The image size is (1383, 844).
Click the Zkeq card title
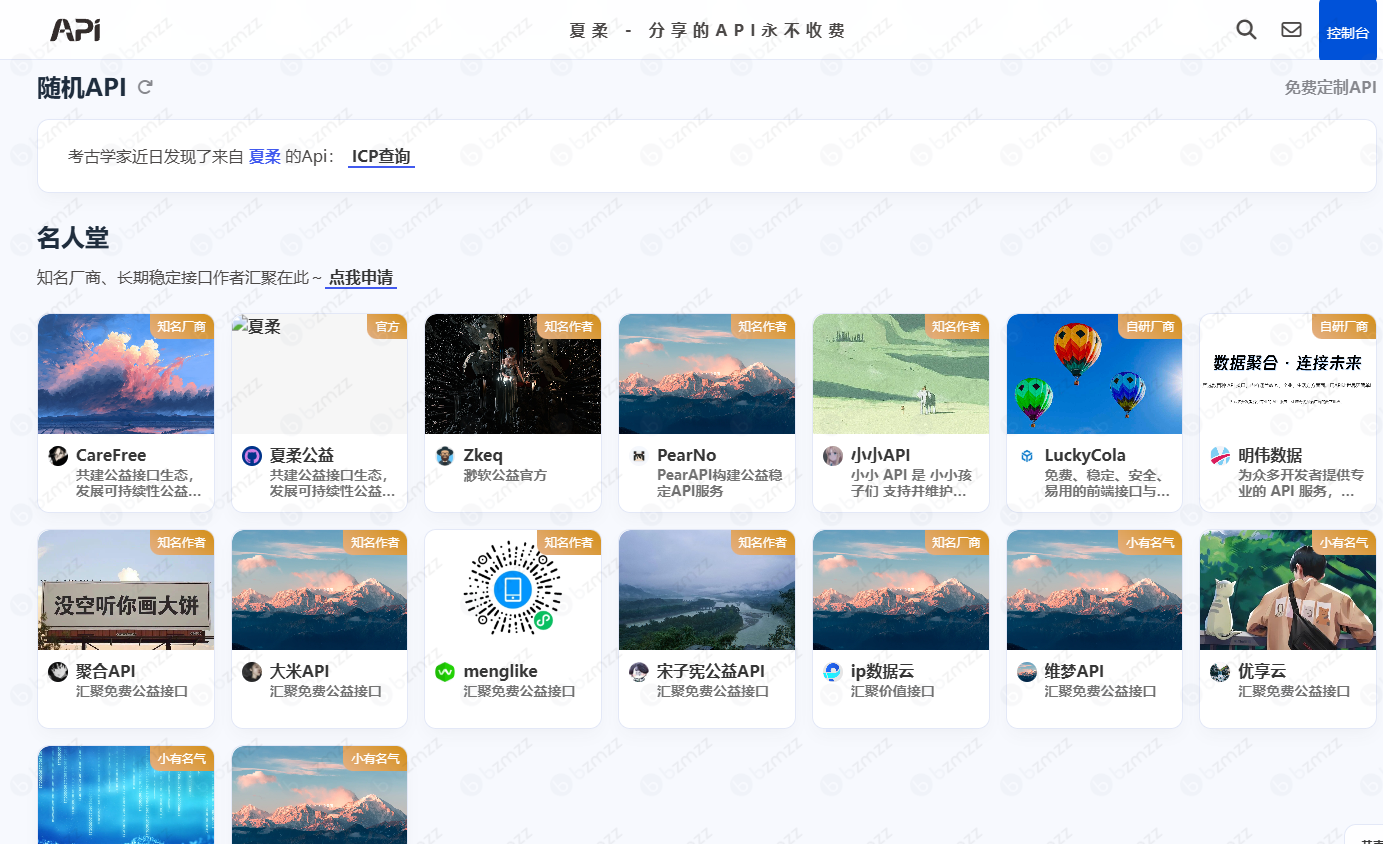tap(483, 455)
